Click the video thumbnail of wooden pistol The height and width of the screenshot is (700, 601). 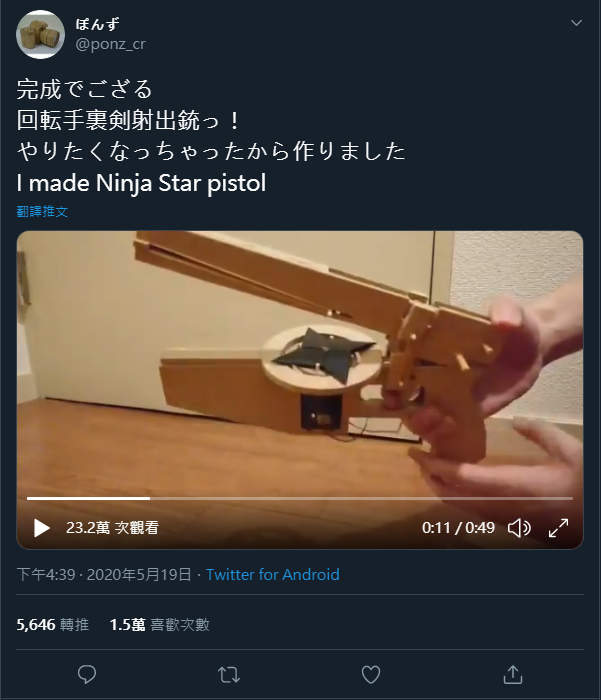300,362
